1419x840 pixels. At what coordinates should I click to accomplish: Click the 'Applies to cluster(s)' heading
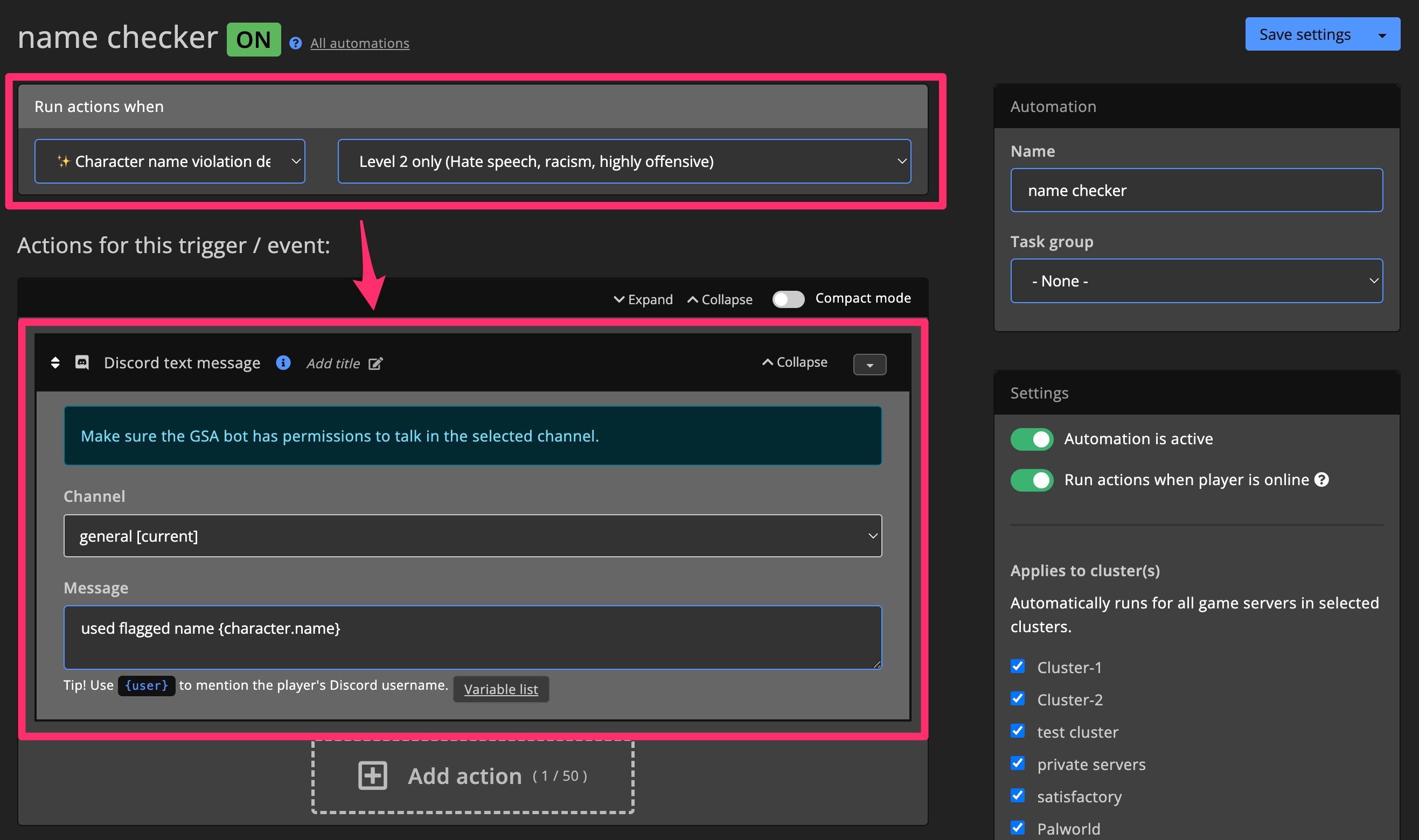pyautogui.click(x=1085, y=571)
